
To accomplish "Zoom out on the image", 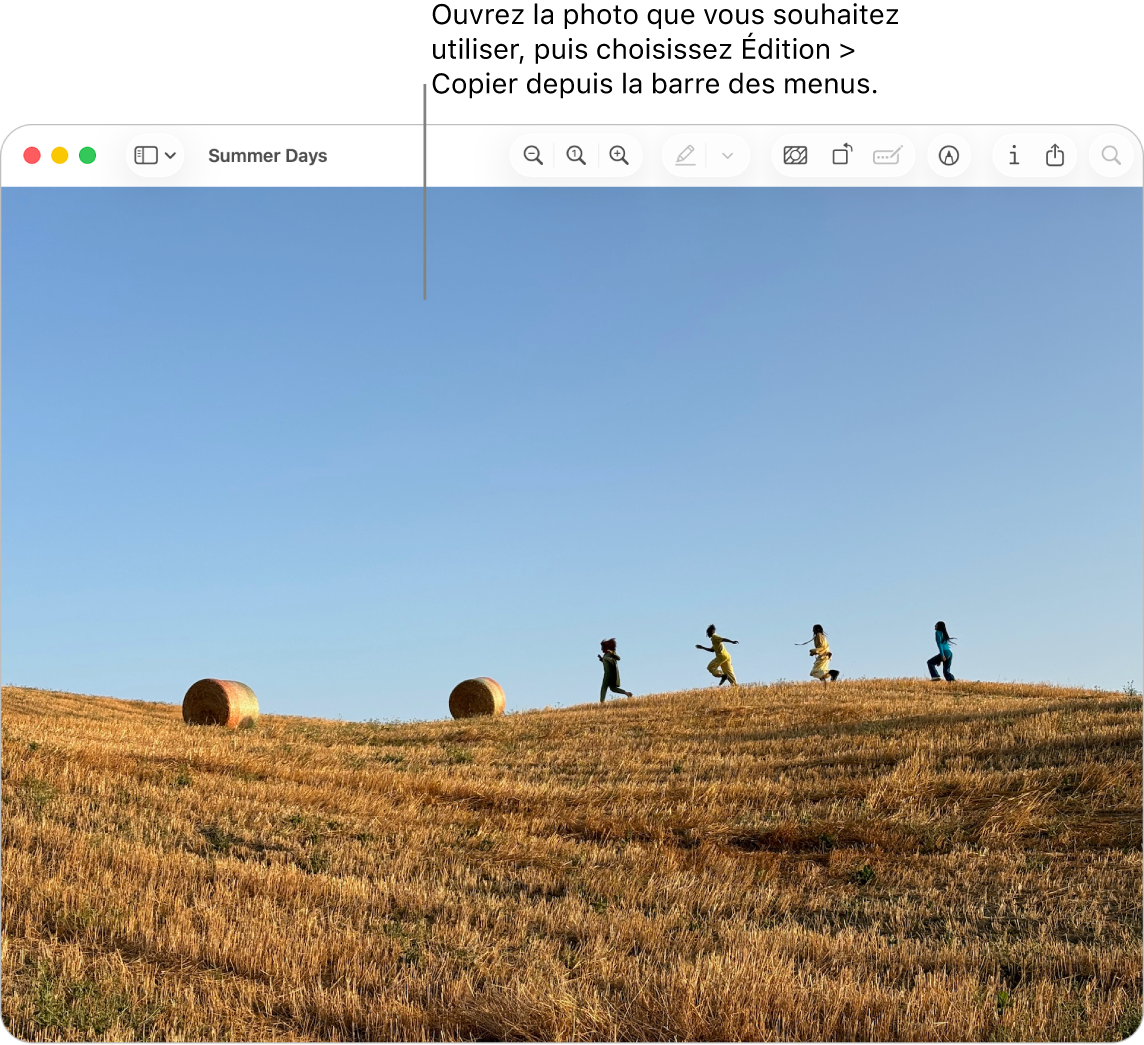I will click(x=533, y=155).
